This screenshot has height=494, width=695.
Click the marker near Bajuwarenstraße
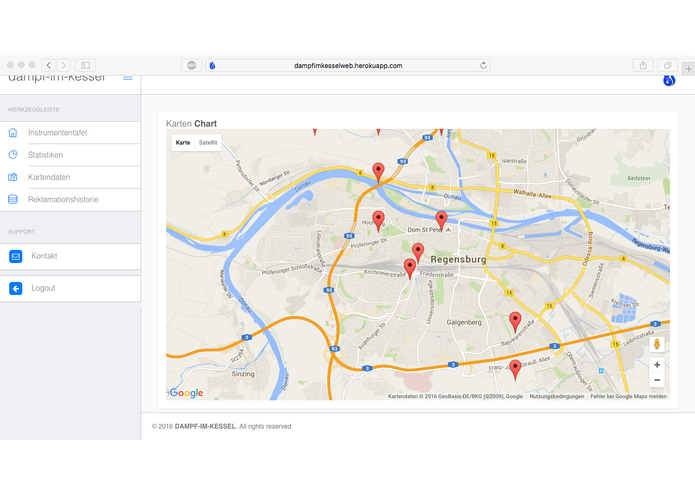tap(515, 322)
